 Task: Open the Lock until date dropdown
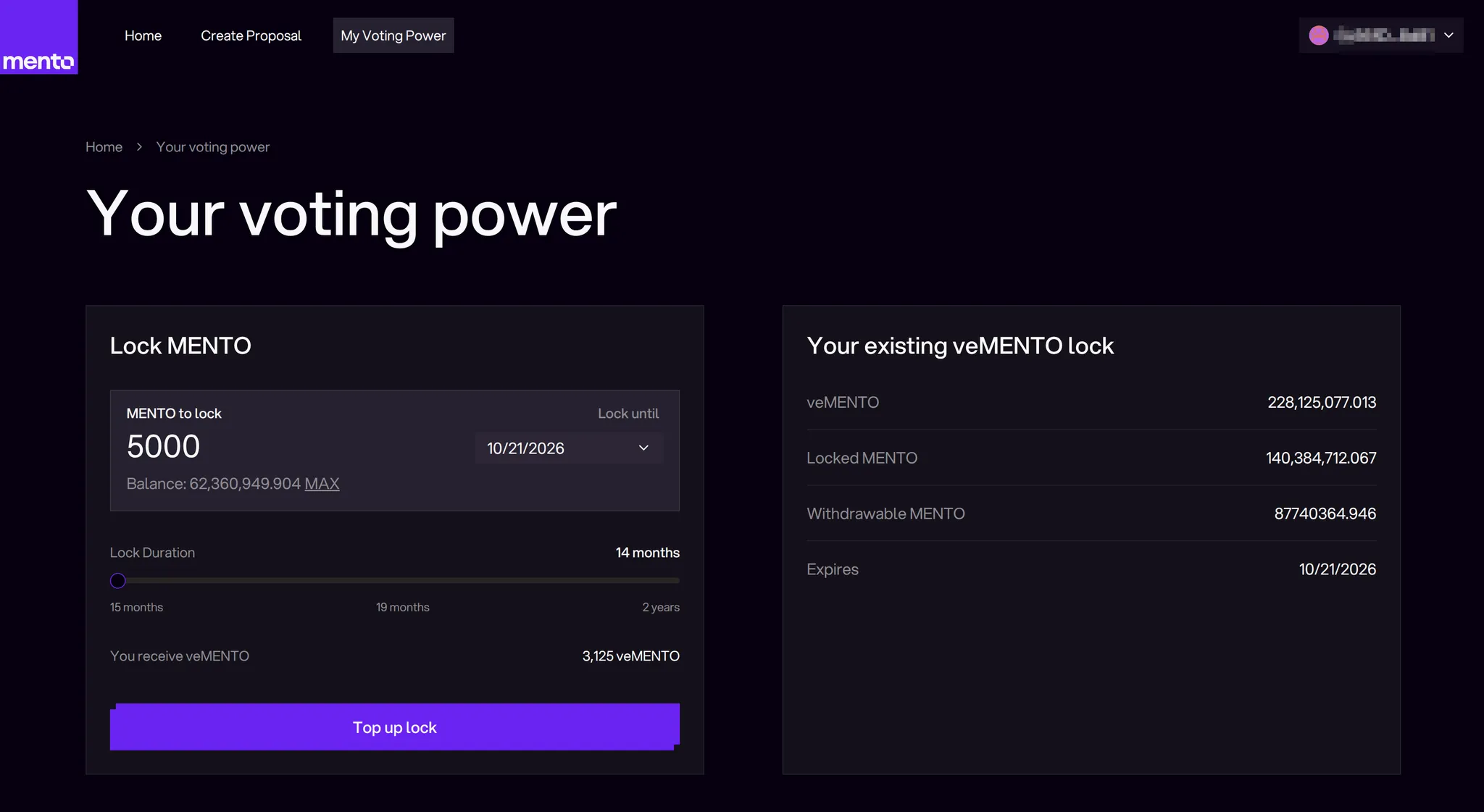pos(569,448)
